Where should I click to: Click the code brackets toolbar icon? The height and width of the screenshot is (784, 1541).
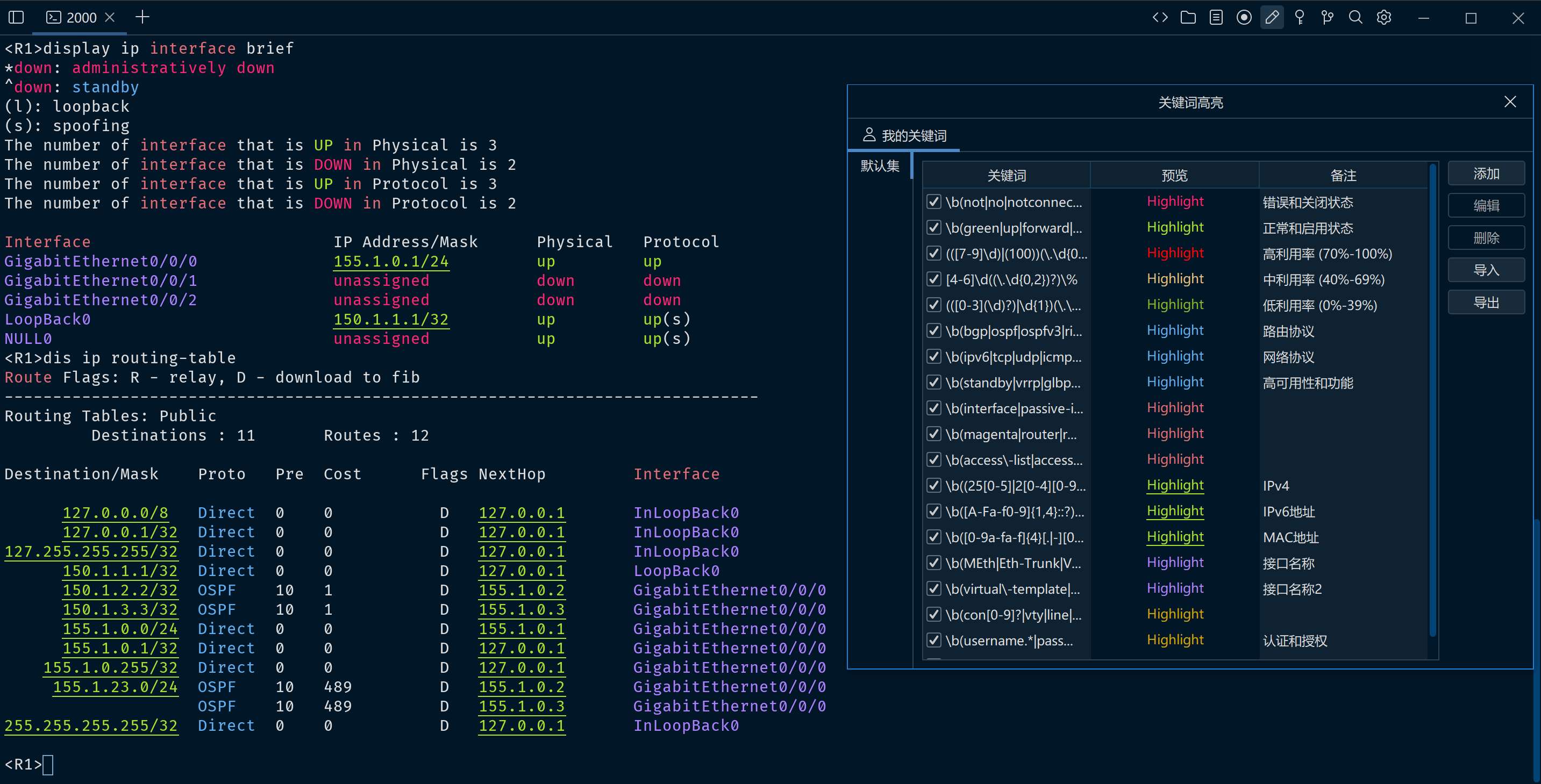click(1160, 17)
